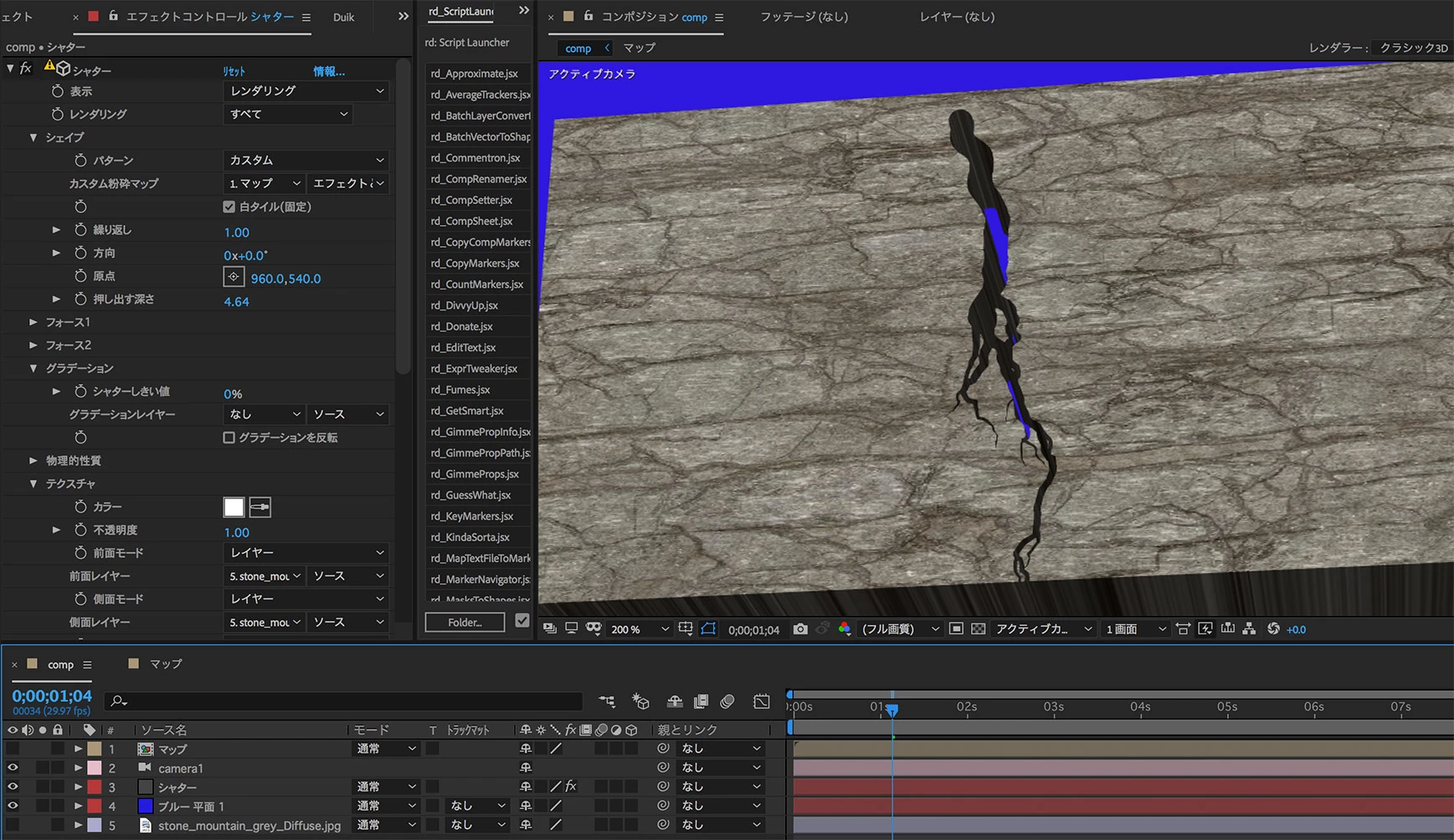Run the rd_CompSetter.jsx script

pyautogui.click(x=471, y=200)
